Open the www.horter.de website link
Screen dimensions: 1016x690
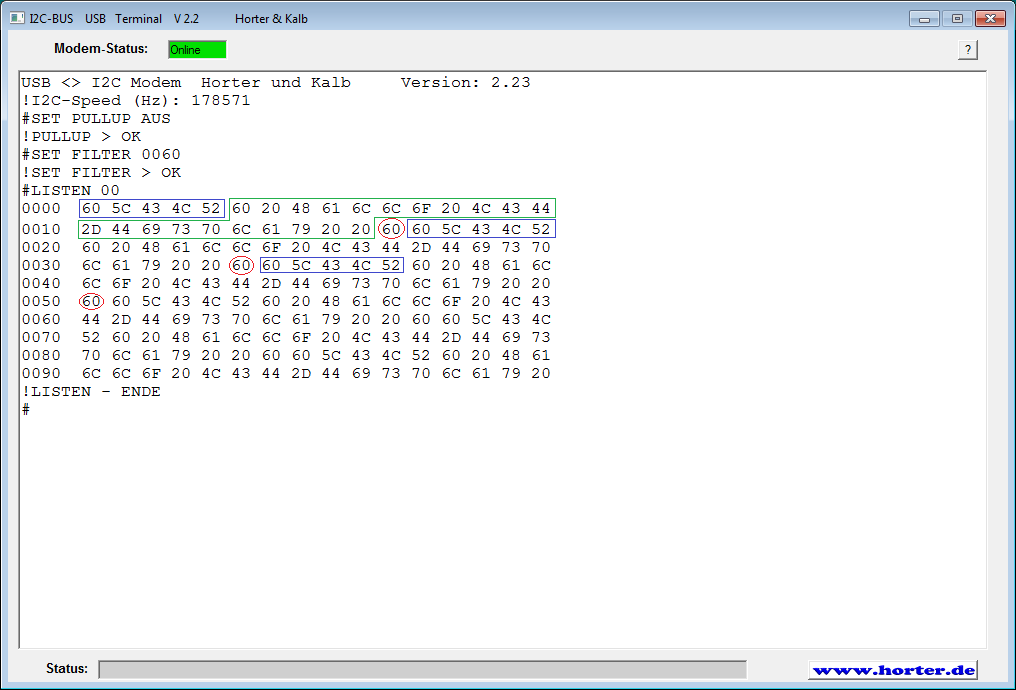pos(893,670)
